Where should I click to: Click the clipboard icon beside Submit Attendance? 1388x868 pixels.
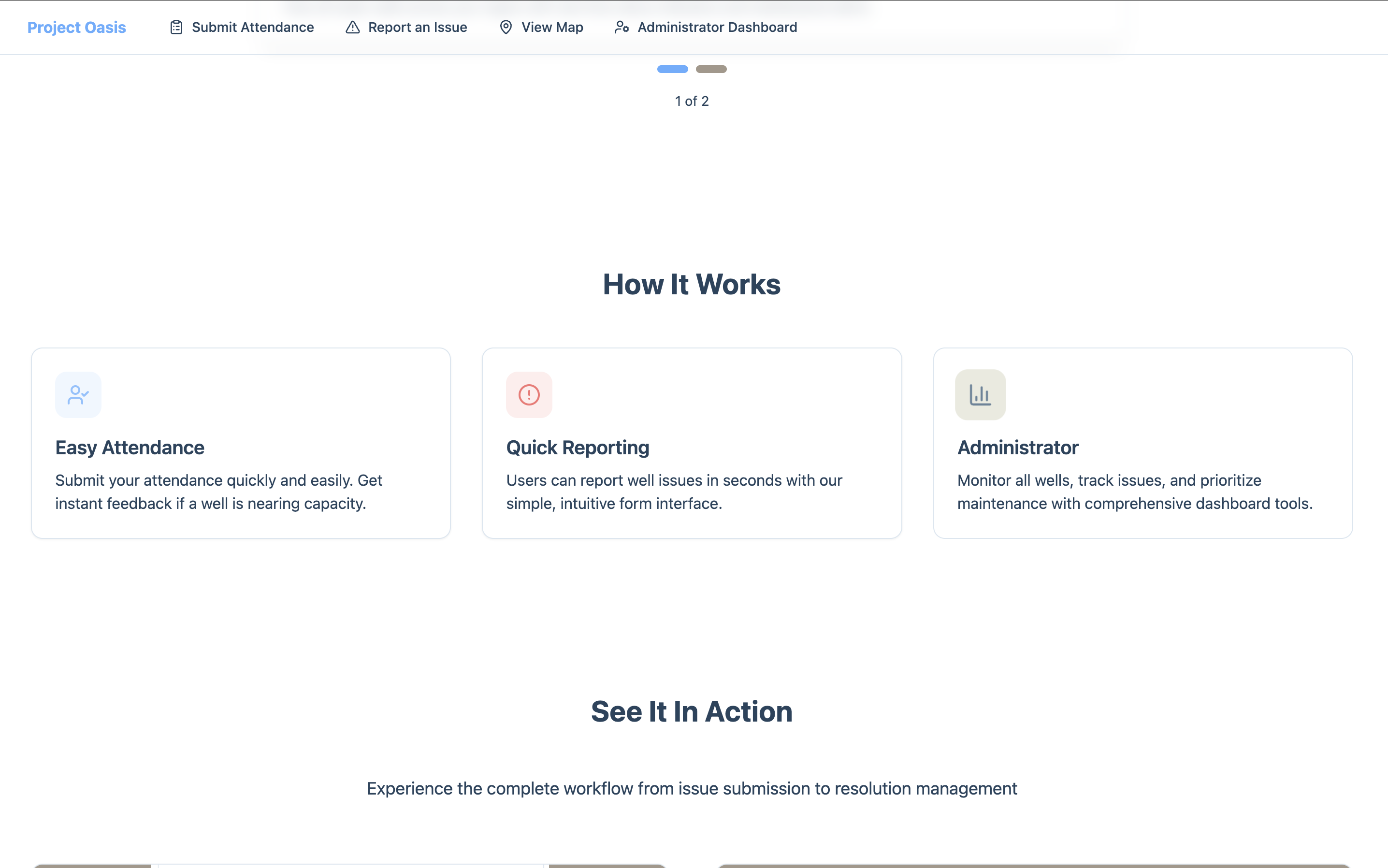tap(176, 27)
